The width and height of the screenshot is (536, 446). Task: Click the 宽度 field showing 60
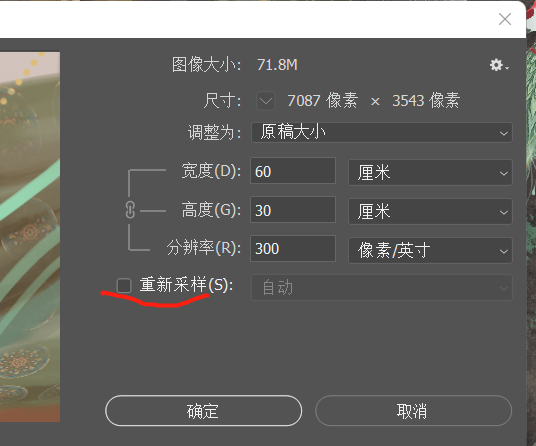click(x=293, y=171)
